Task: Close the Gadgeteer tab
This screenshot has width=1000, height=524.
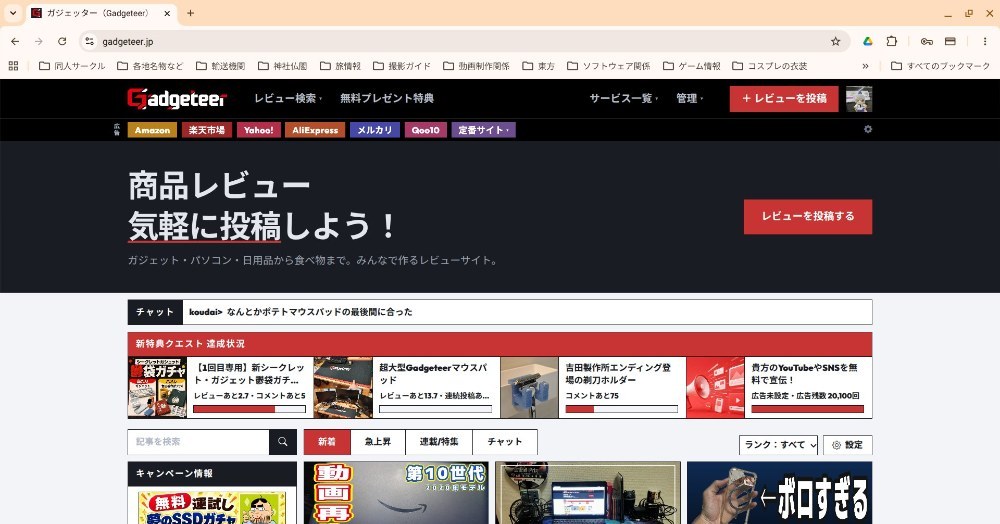Action: coord(167,13)
